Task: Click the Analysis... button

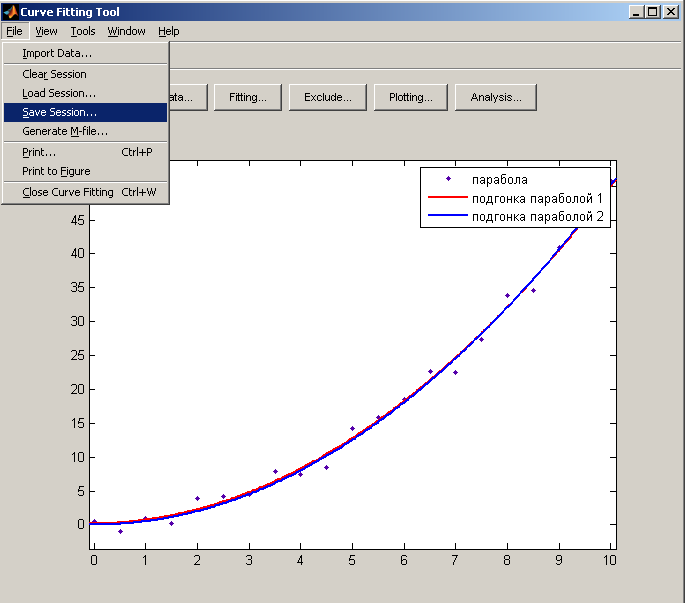Action: [496, 97]
